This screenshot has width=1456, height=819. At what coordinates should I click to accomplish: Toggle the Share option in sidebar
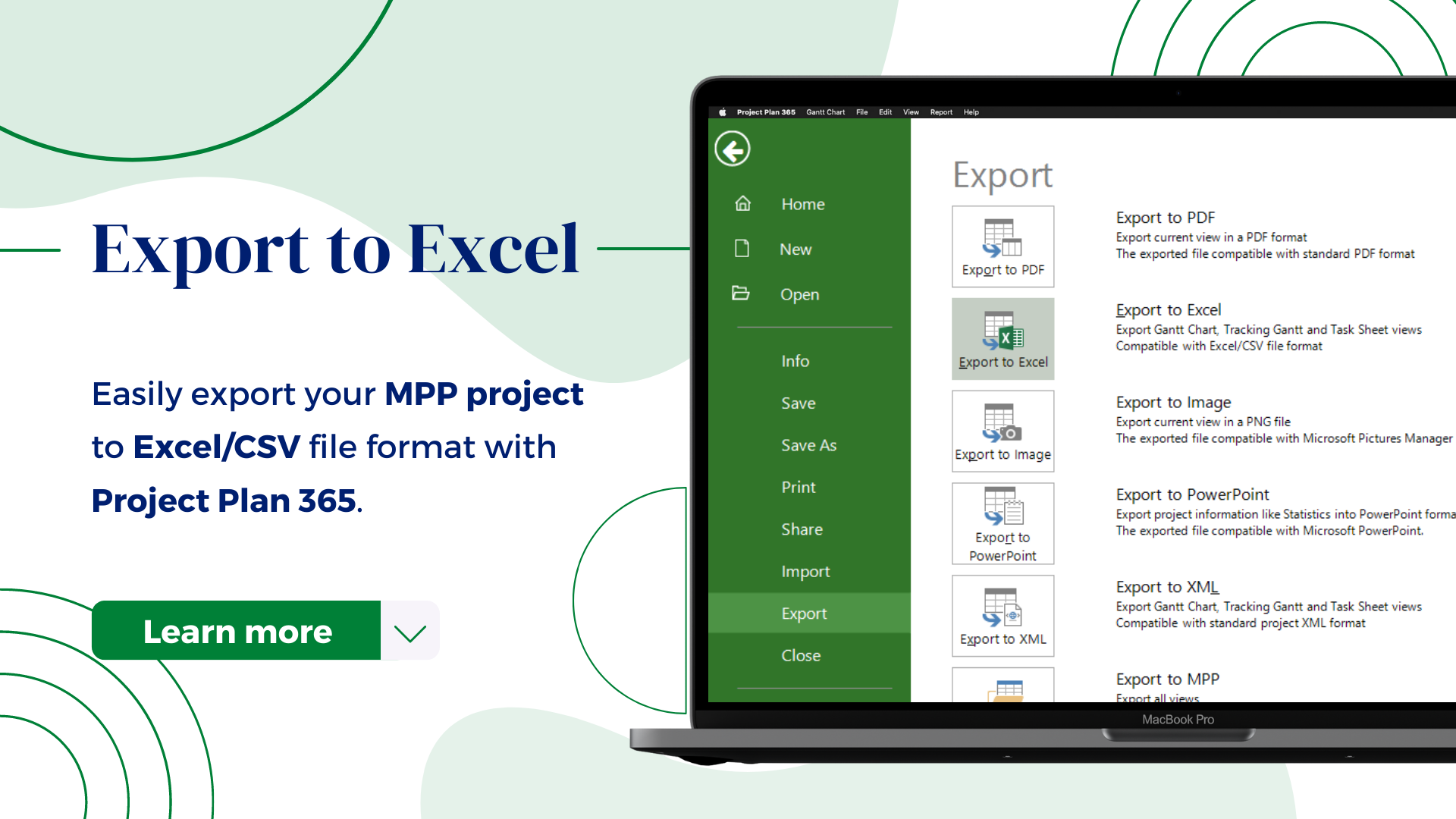pyautogui.click(x=802, y=528)
